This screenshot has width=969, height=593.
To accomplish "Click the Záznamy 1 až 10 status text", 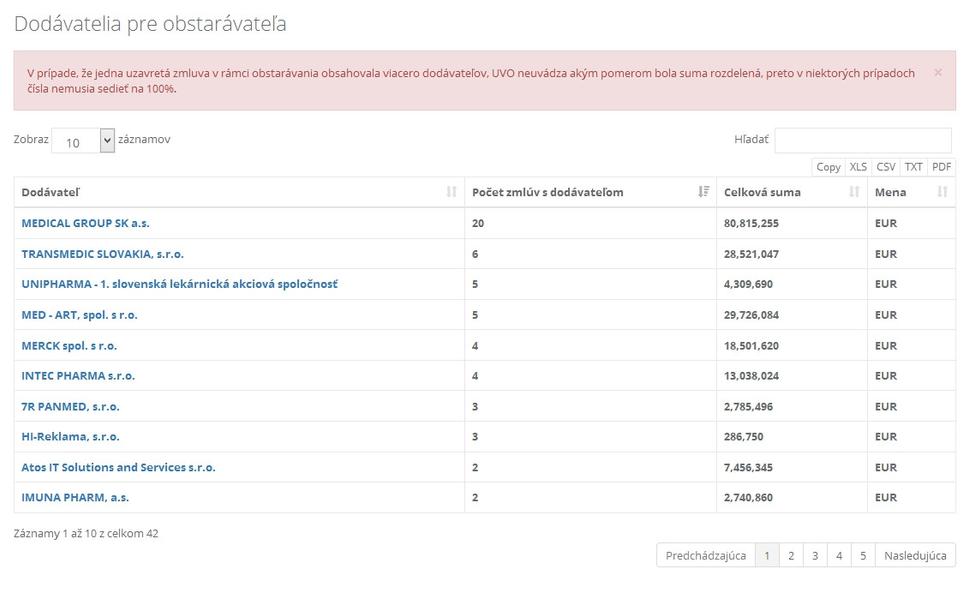I will point(86,533).
